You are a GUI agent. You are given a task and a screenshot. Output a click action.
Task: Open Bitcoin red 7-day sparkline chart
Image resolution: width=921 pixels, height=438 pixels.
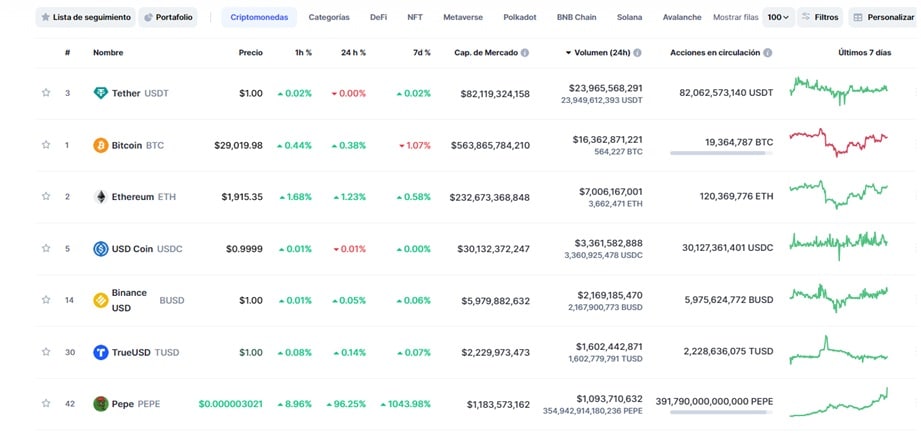839,142
